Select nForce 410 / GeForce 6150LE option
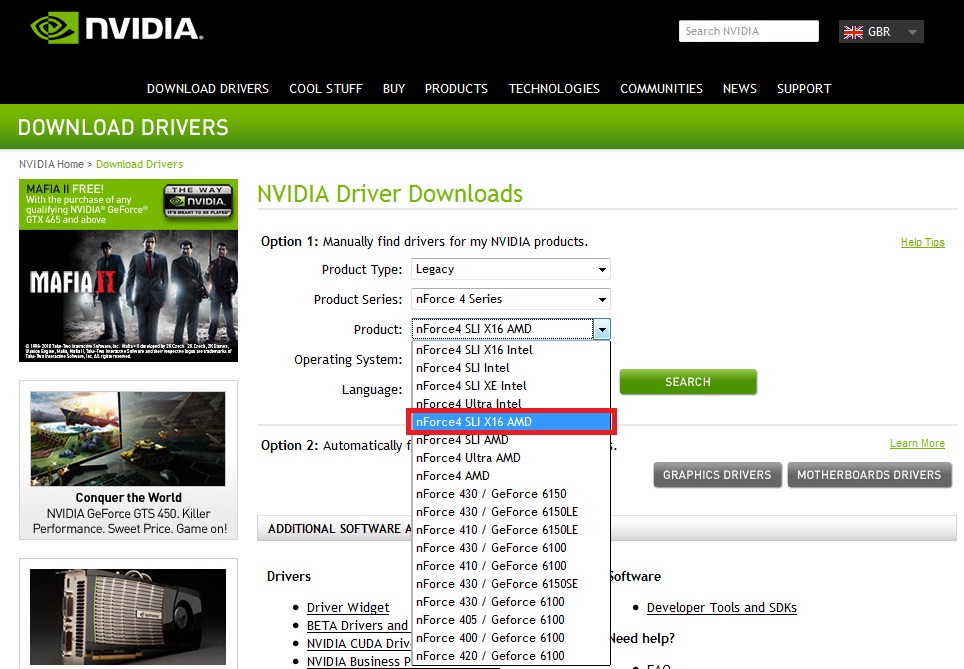This screenshot has width=964, height=669. point(510,529)
